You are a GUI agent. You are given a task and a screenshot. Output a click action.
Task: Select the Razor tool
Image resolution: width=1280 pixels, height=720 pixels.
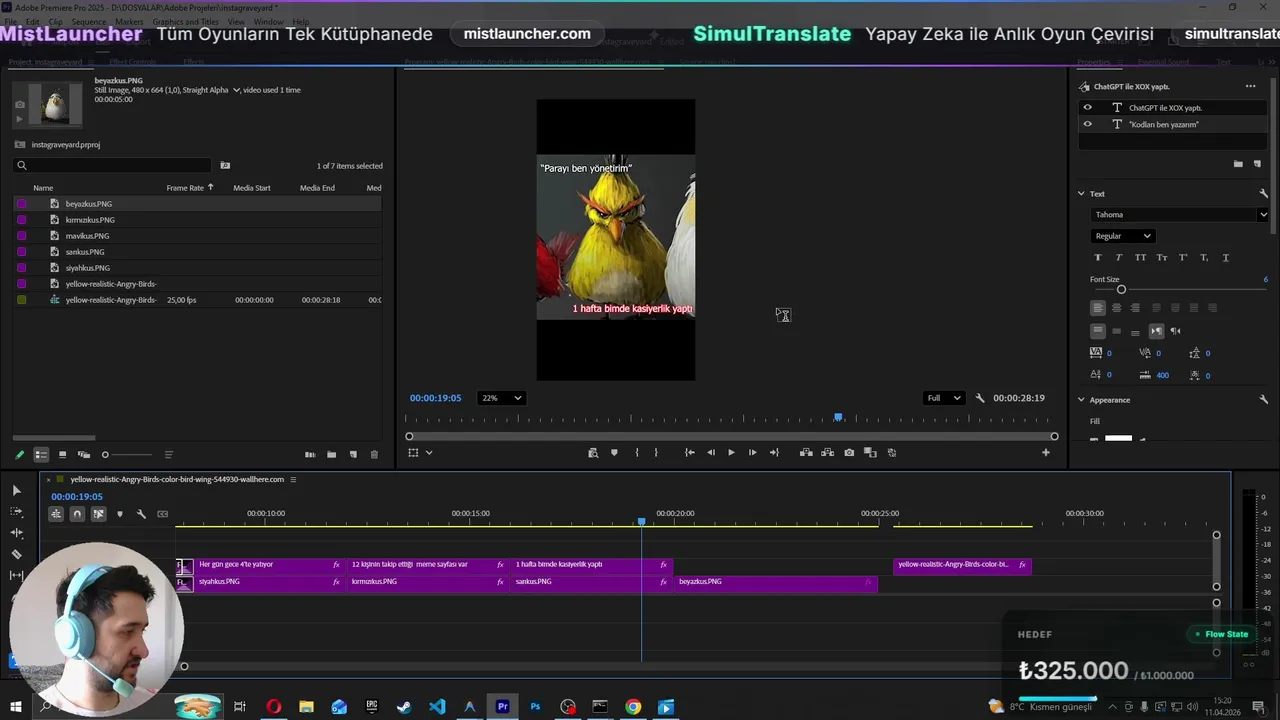point(16,554)
